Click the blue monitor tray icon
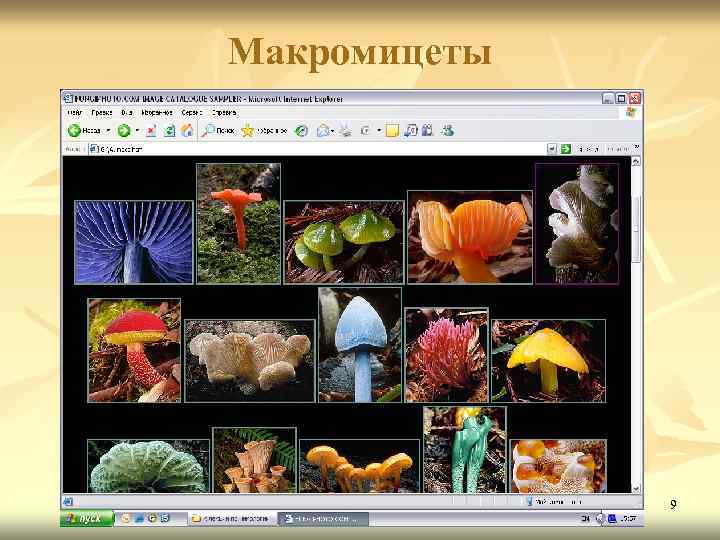The width and height of the screenshot is (720, 540). tap(612, 519)
